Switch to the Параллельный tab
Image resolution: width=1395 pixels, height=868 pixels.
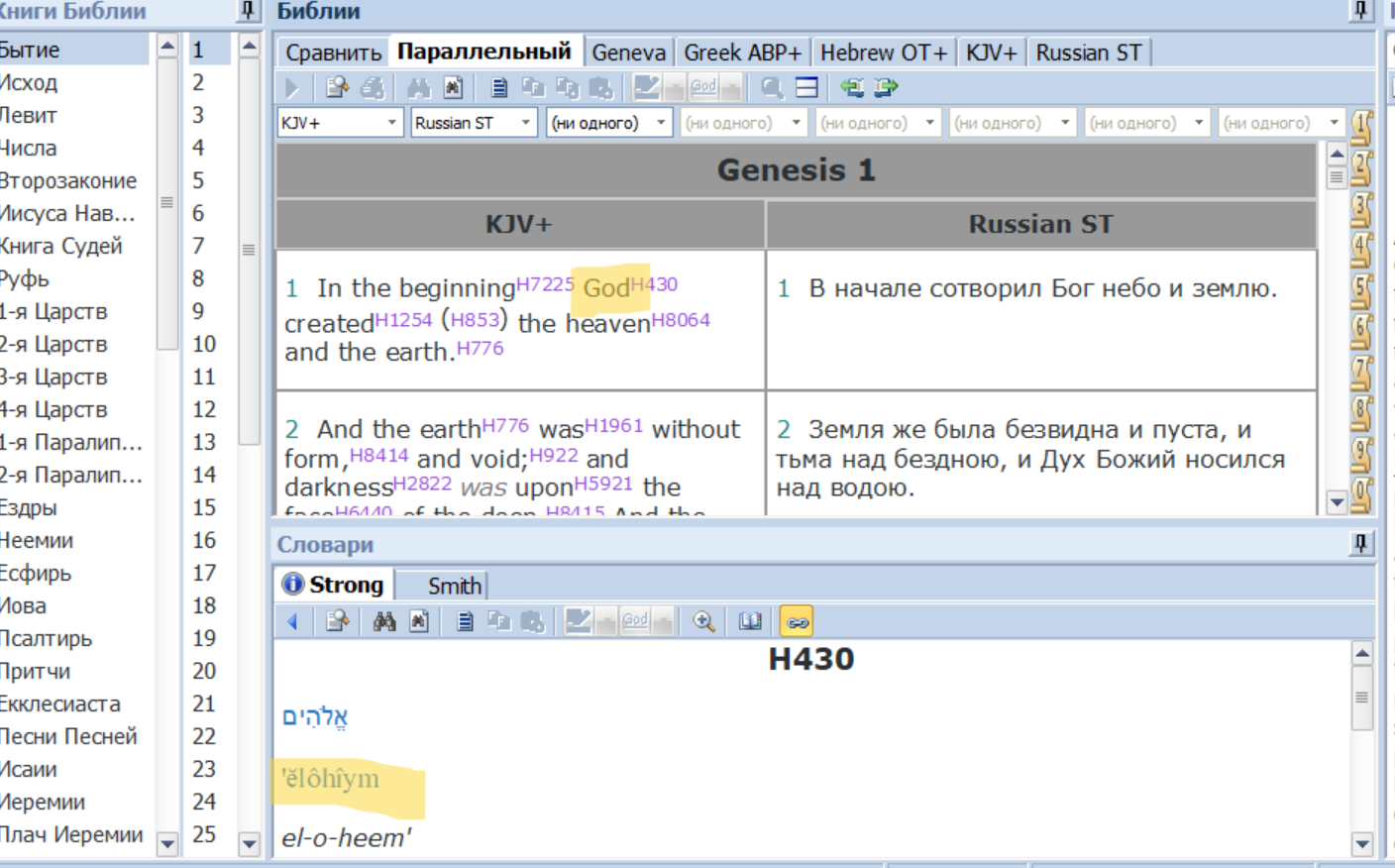point(484,52)
